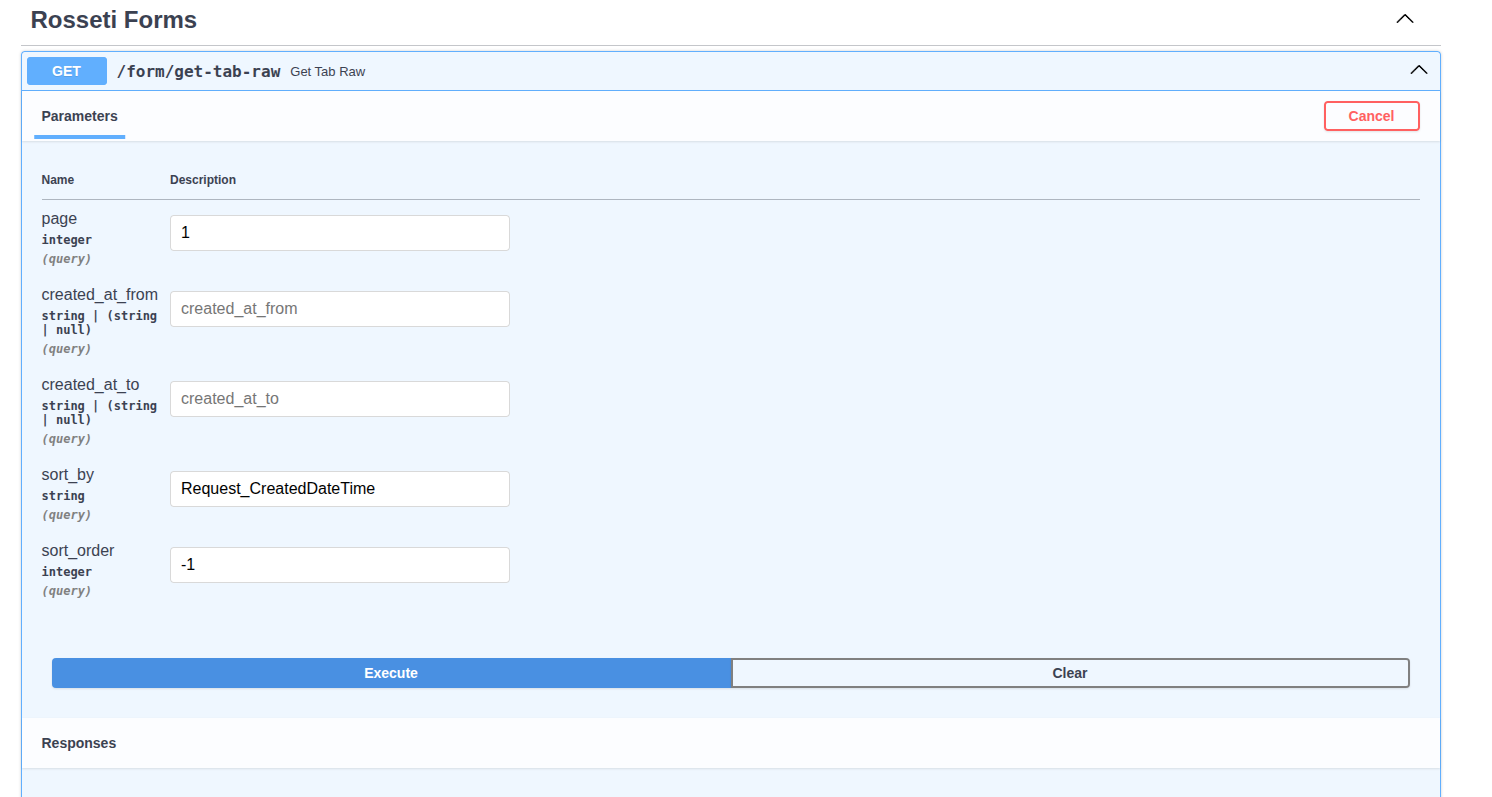Click the Rosseti Forms heading
Viewport: 1492px width, 797px height.
114,20
